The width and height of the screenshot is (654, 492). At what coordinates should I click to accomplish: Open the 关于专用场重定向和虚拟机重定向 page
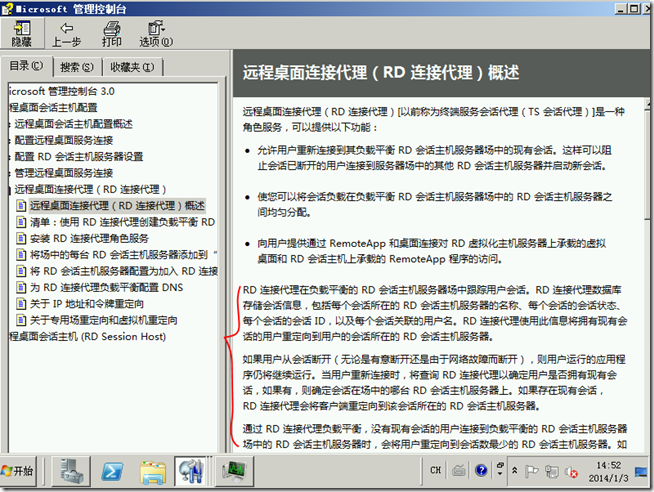click(x=103, y=320)
